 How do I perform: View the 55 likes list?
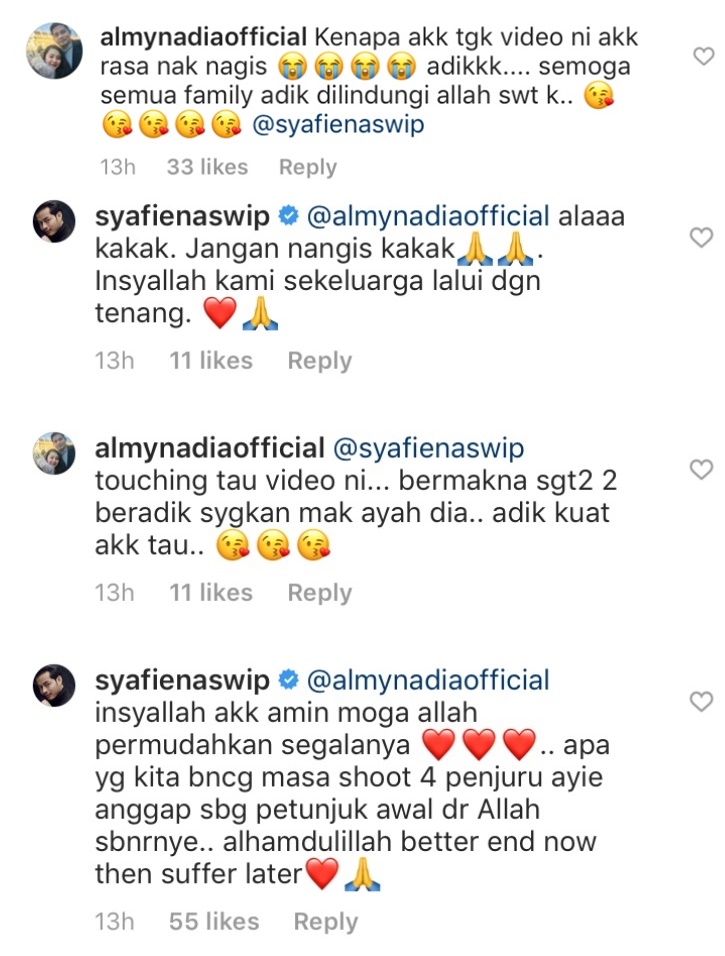(214, 921)
